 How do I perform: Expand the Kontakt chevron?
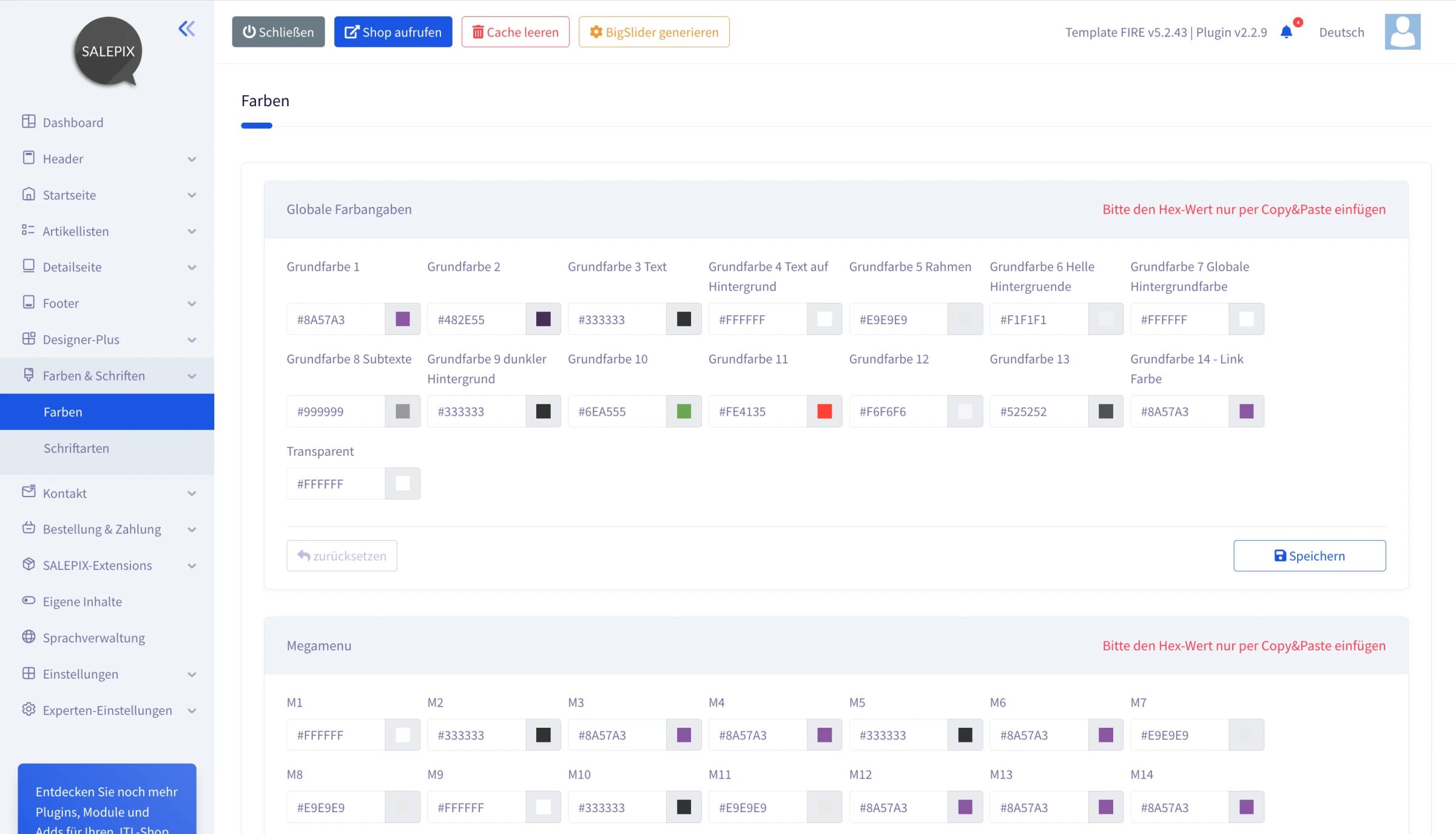click(x=192, y=493)
